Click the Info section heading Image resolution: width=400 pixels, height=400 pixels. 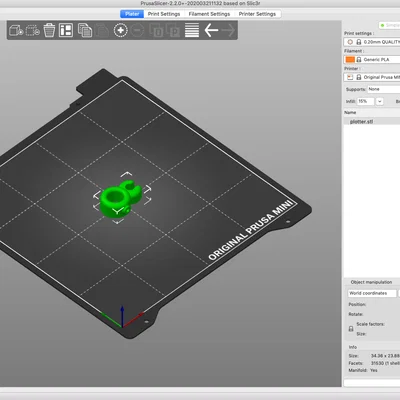353,347
